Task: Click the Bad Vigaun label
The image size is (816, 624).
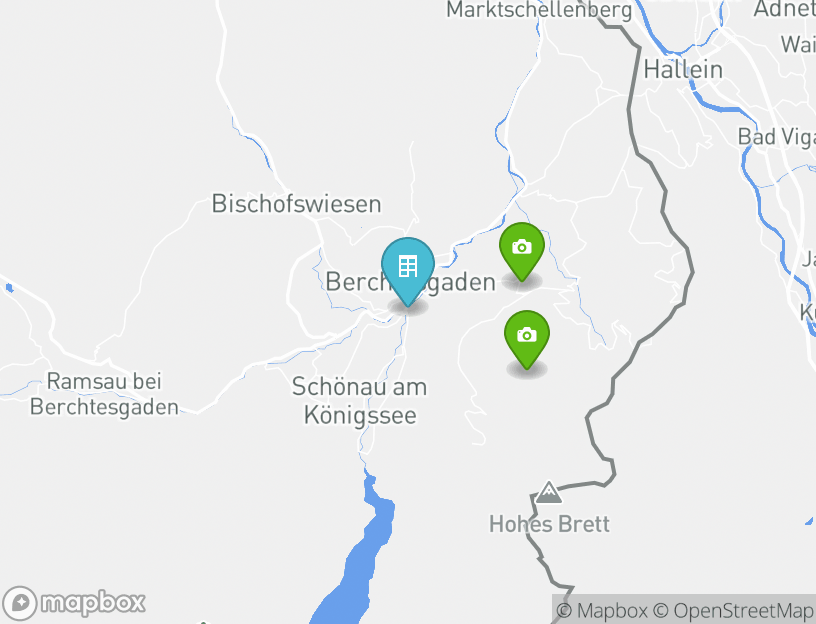Action: coord(776,137)
